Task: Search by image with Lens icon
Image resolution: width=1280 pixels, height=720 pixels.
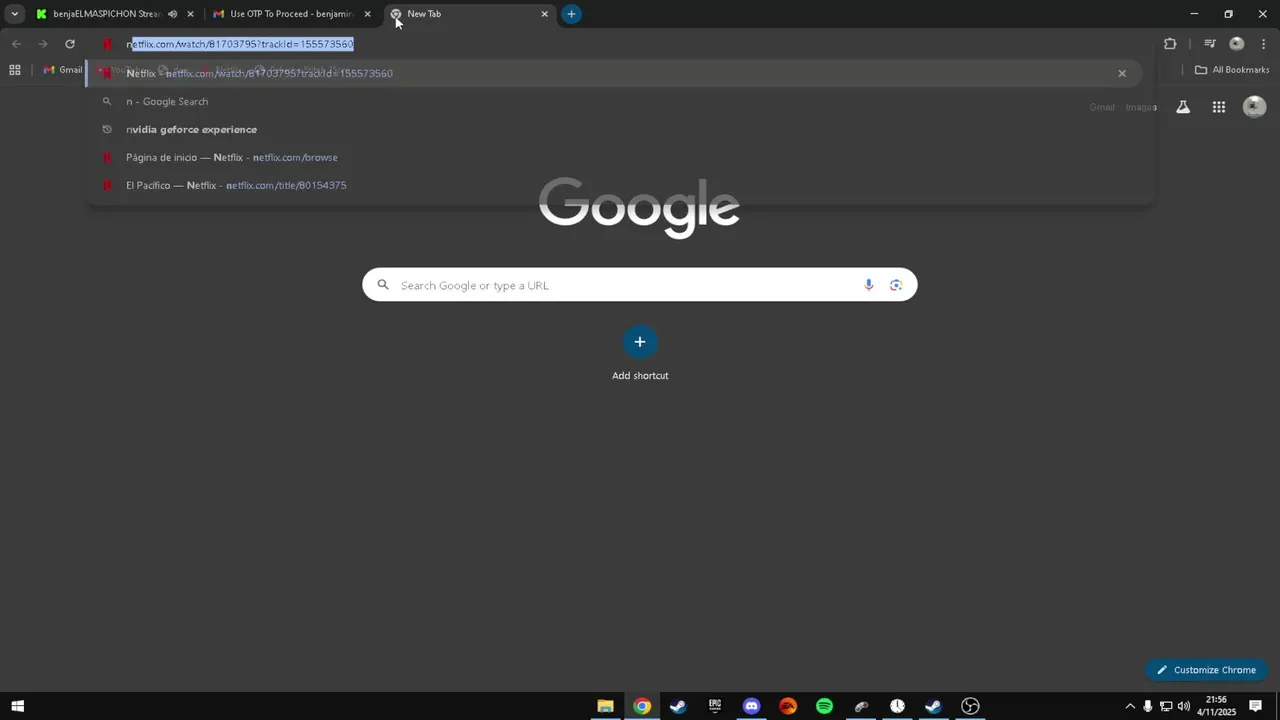Action: pyautogui.click(x=896, y=285)
